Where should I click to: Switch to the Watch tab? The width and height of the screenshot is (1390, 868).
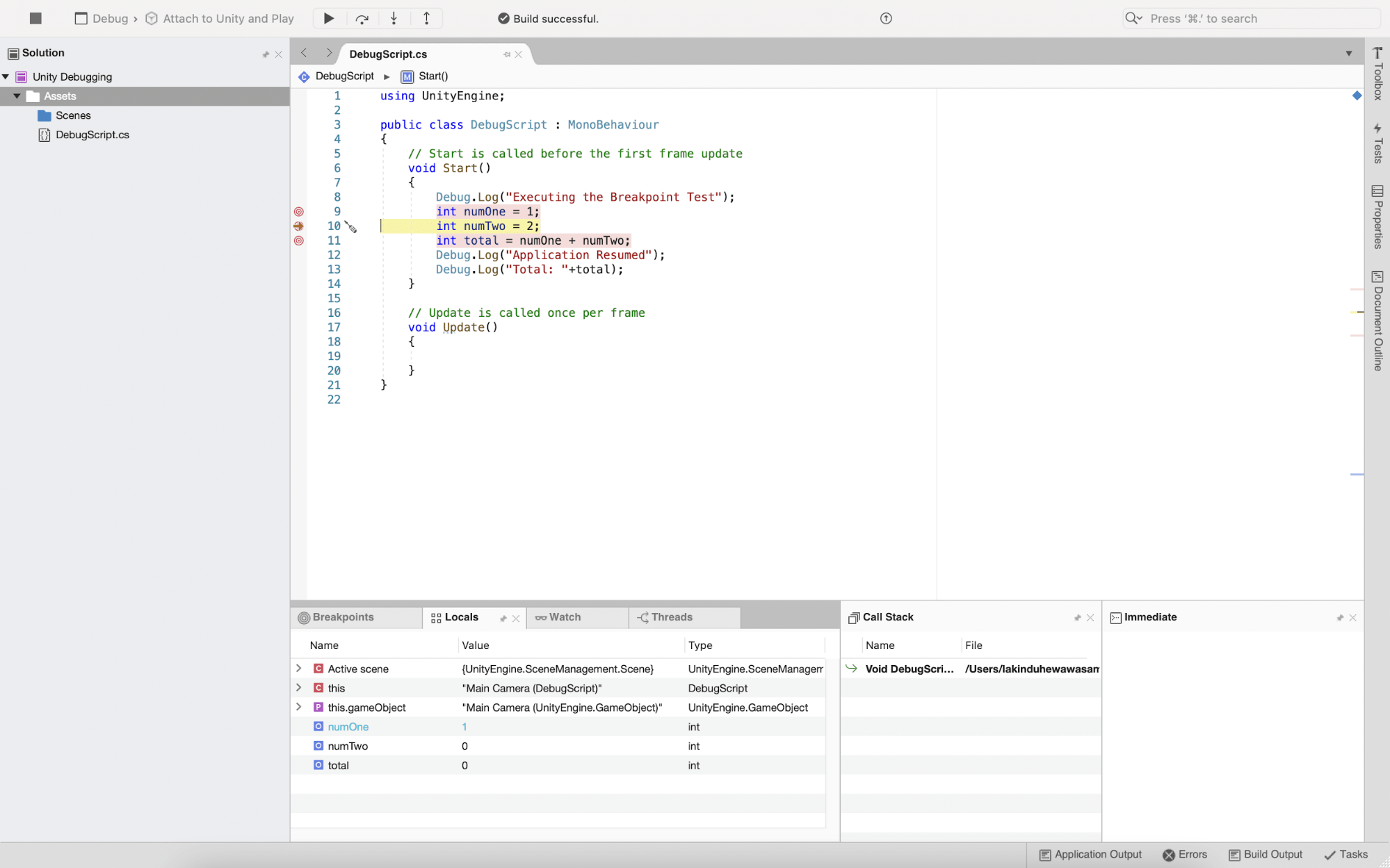[x=564, y=617]
